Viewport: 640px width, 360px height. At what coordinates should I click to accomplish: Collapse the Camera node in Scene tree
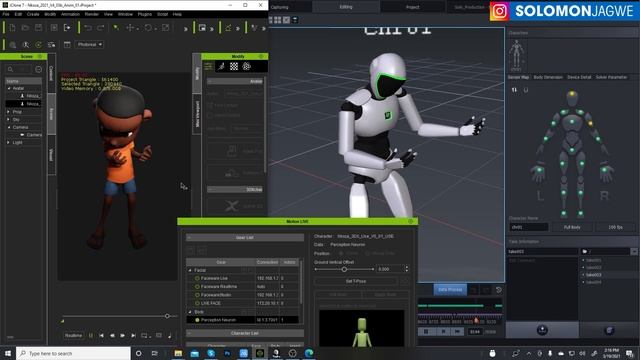(x=9, y=127)
